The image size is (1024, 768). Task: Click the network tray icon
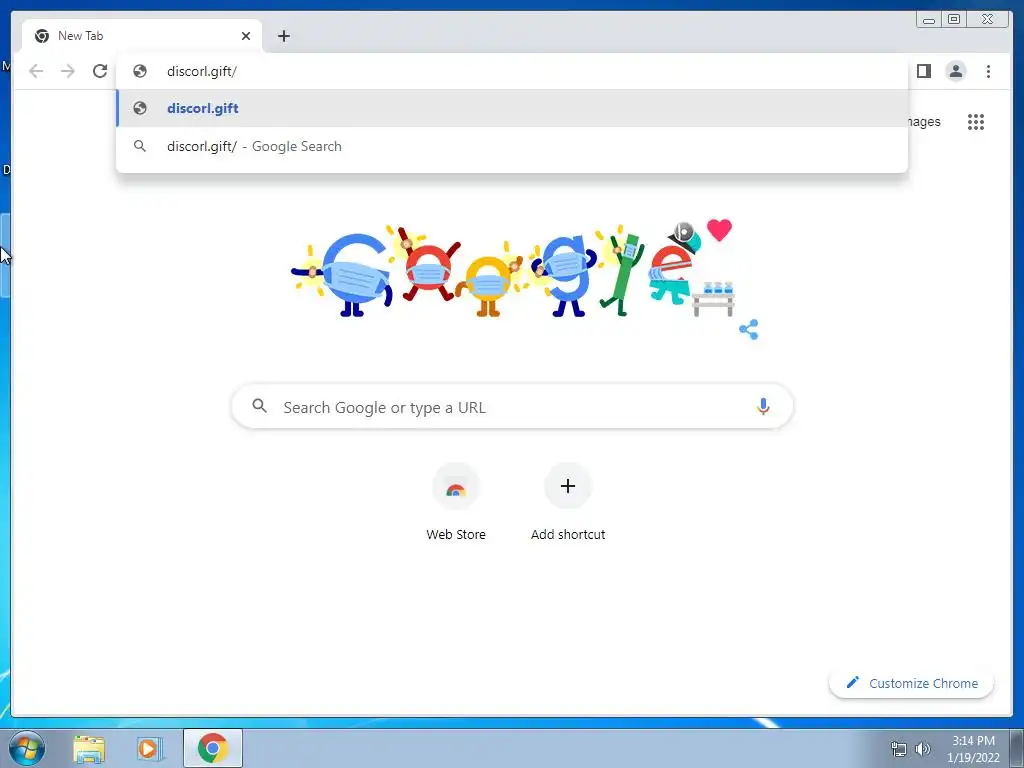(x=899, y=749)
